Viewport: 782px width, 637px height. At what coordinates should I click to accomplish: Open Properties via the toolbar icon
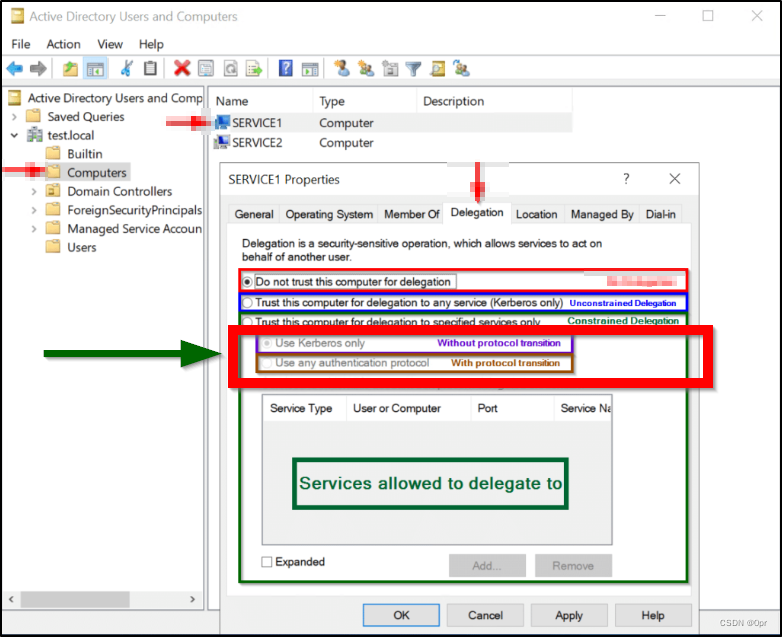coord(206,68)
